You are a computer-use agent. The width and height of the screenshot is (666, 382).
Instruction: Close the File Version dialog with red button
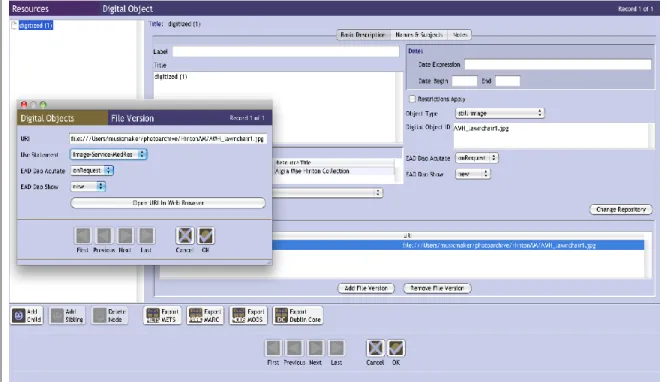point(24,105)
